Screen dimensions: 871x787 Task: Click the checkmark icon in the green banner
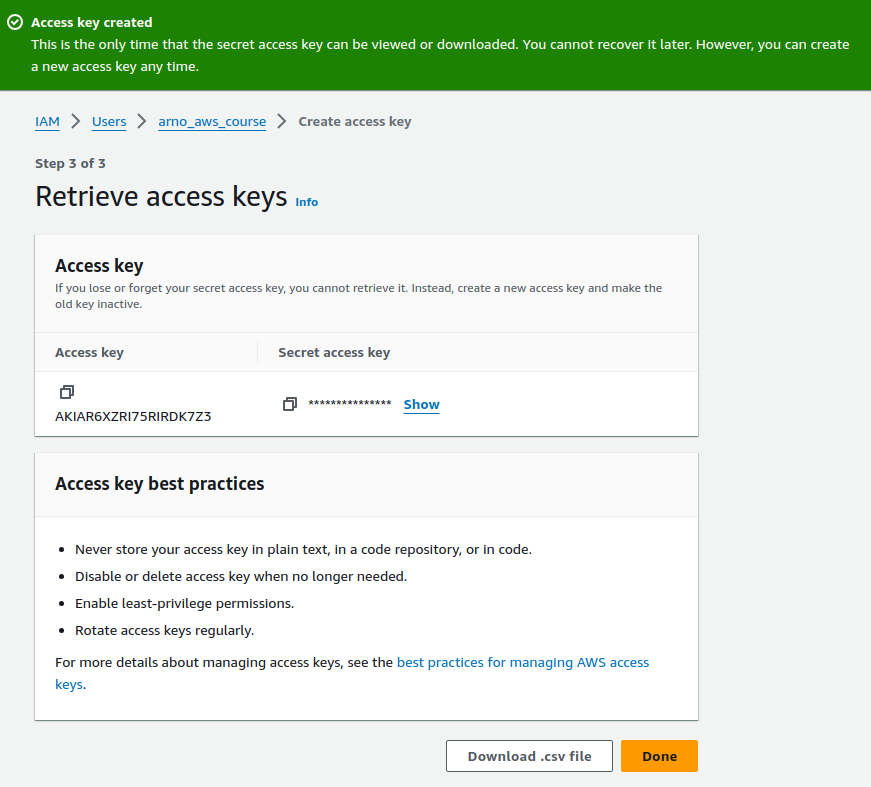(x=14, y=21)
